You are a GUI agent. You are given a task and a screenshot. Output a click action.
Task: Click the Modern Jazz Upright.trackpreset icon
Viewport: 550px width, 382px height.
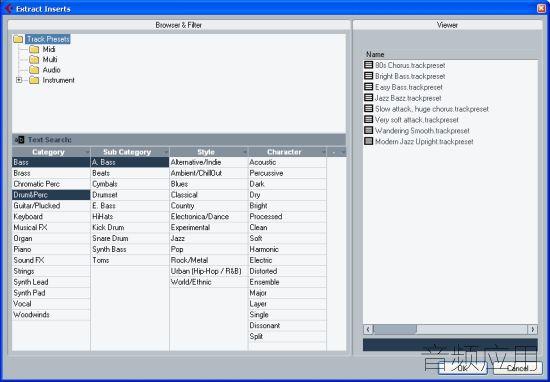[x=368, y=141]
